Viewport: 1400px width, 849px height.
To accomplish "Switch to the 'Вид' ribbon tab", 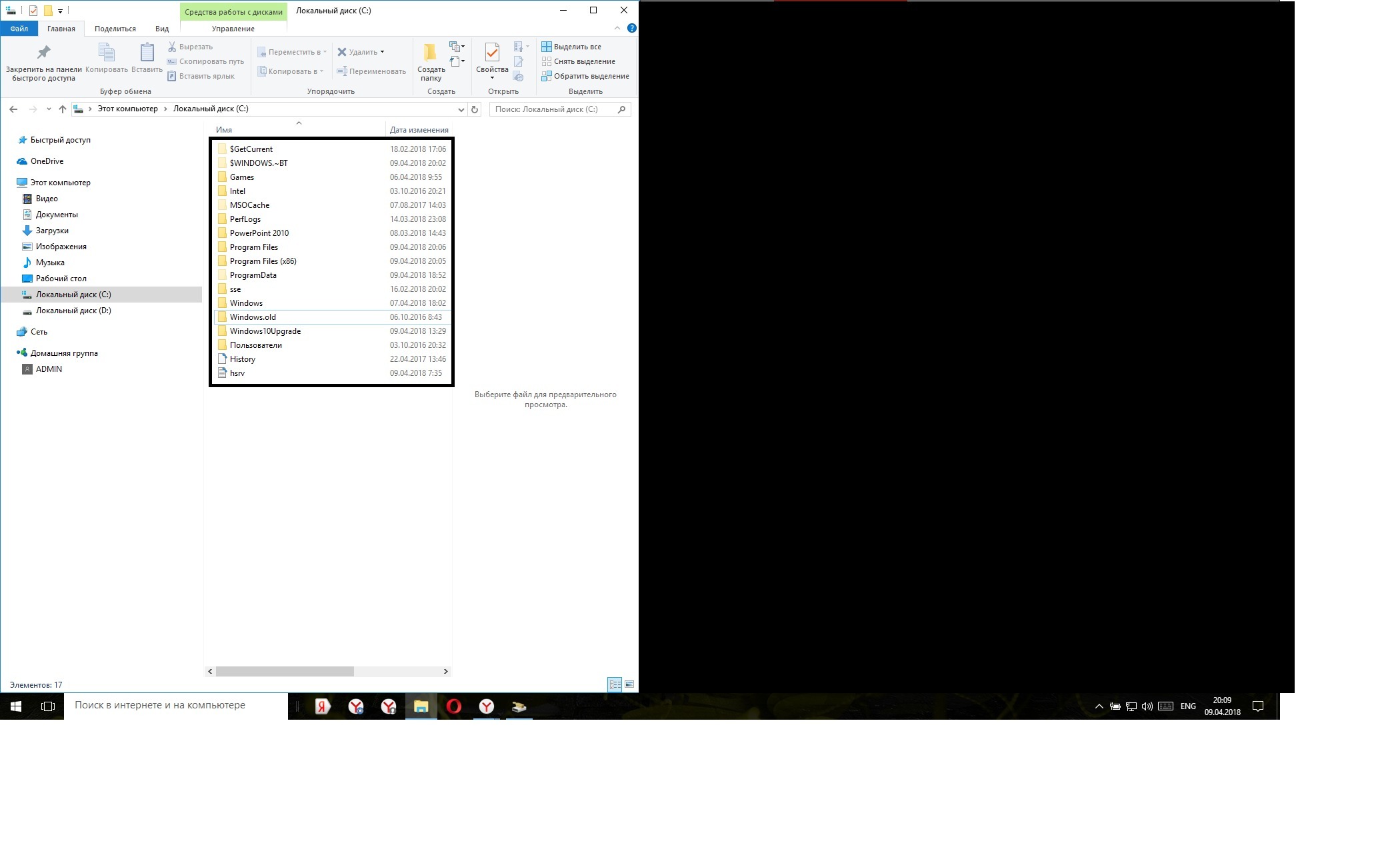I will pyautogui.click(x=162, y=29).
